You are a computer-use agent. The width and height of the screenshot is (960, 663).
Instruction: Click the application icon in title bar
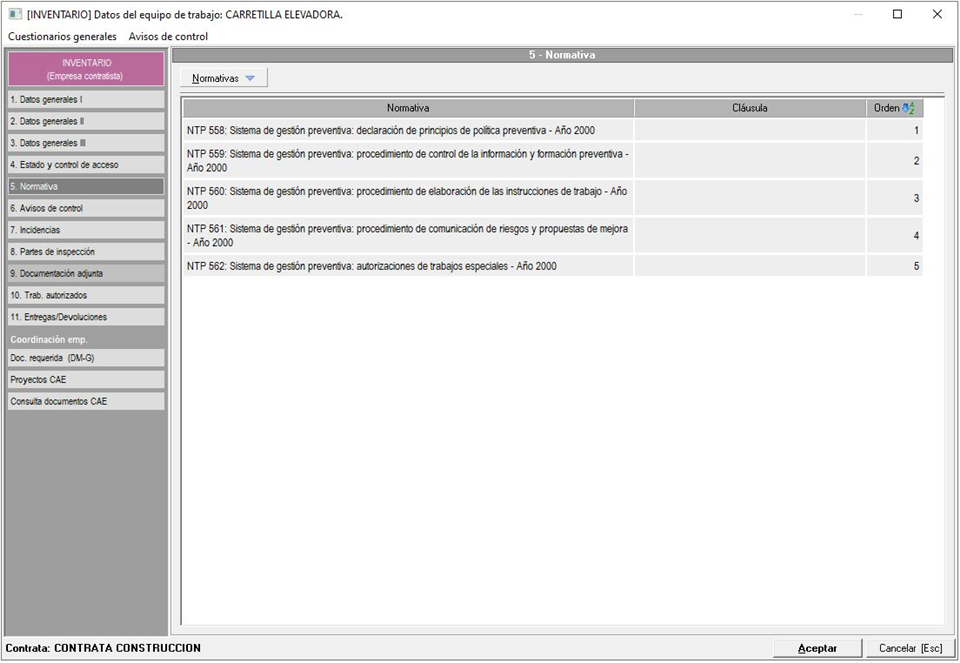[x=14, y=14]
